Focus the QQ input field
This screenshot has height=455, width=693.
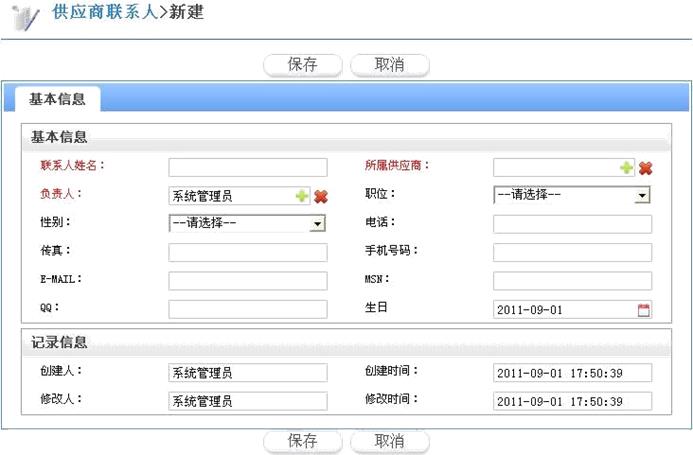pyautogui.click(x=248, y=309)
